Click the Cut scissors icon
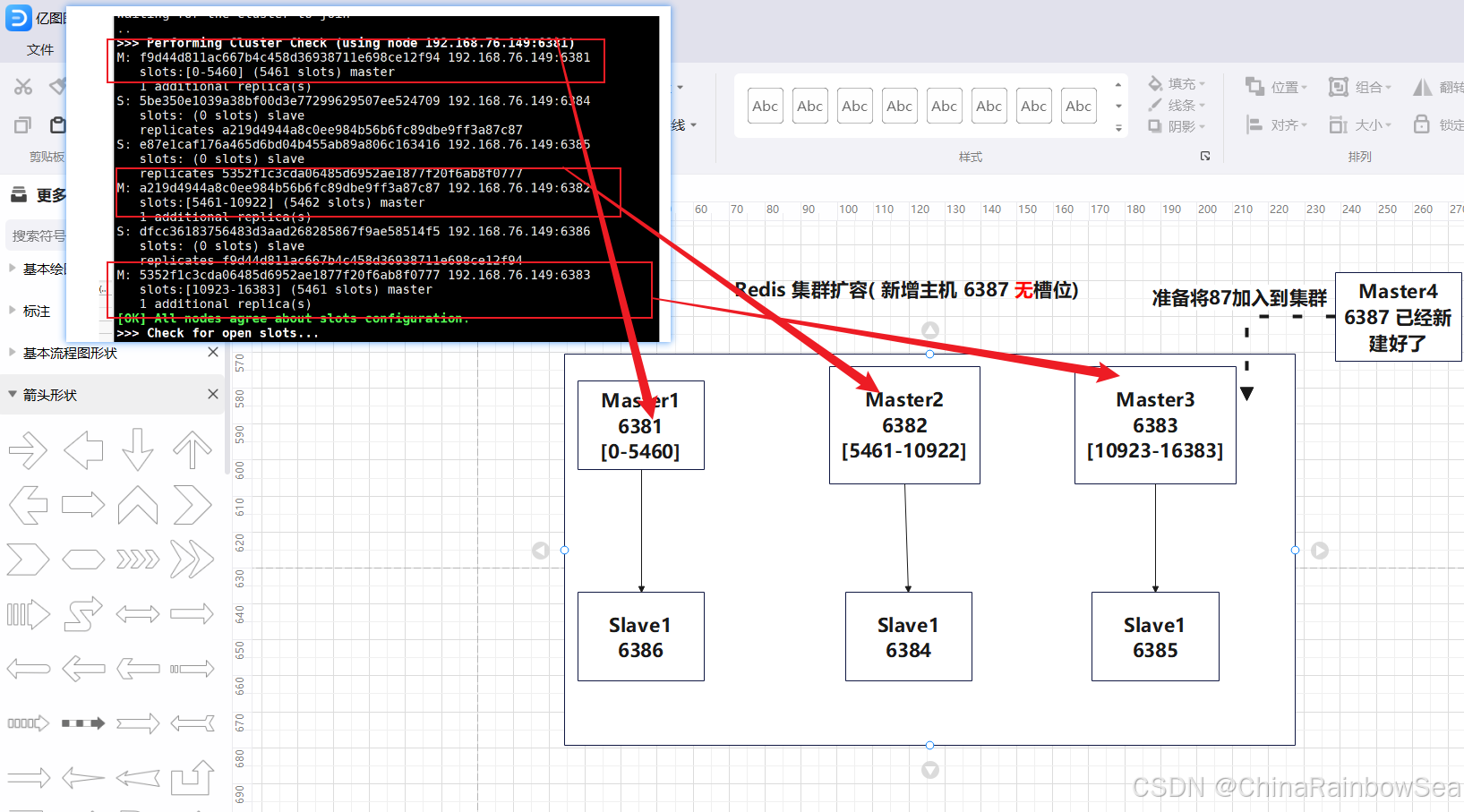The image size is (1464, 812). 23,86
